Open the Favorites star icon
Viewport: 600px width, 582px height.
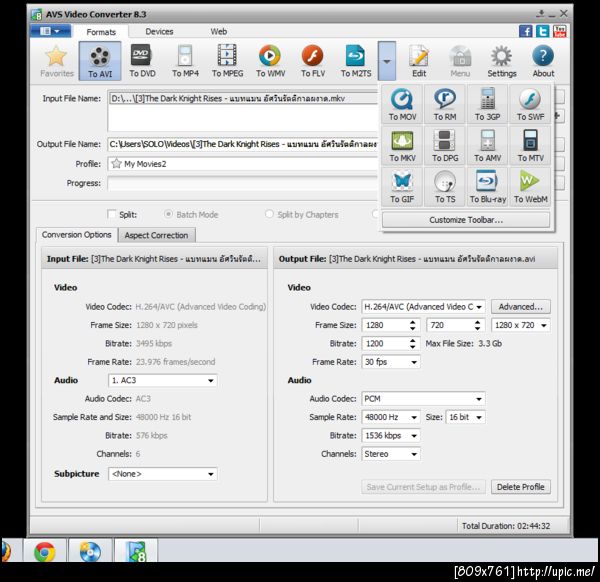(x=57, y=62)
